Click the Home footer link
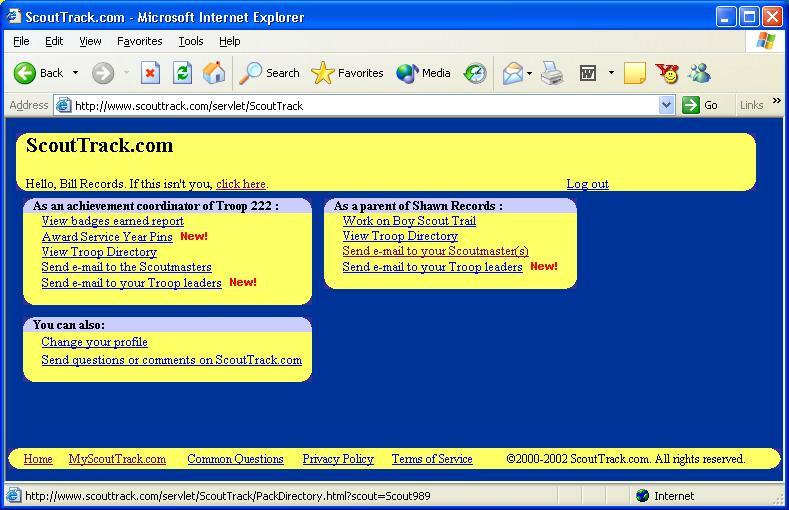This screenshot has height=510, width=789. [x=38, y=459]
